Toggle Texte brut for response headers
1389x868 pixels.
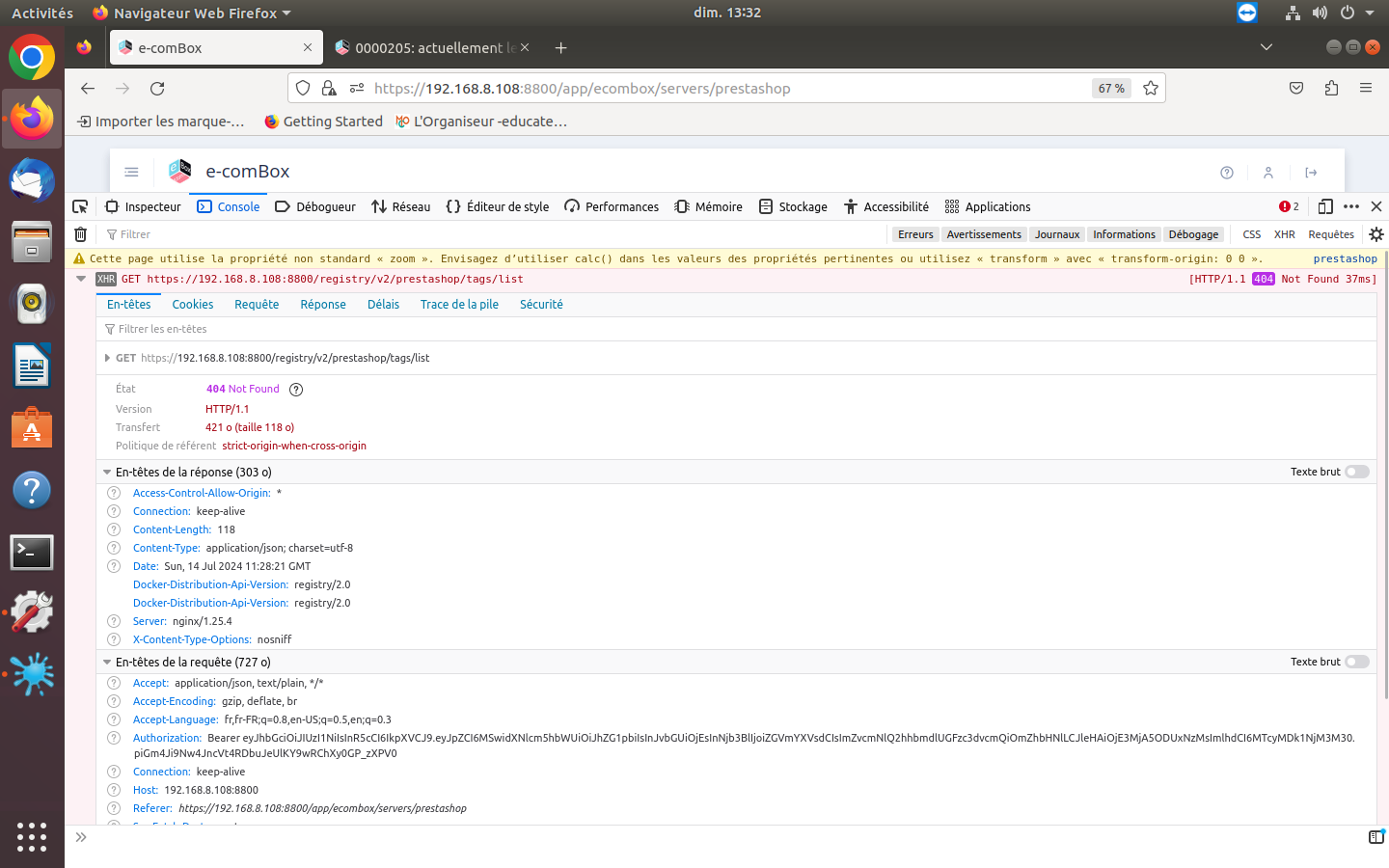[1357, 472]
